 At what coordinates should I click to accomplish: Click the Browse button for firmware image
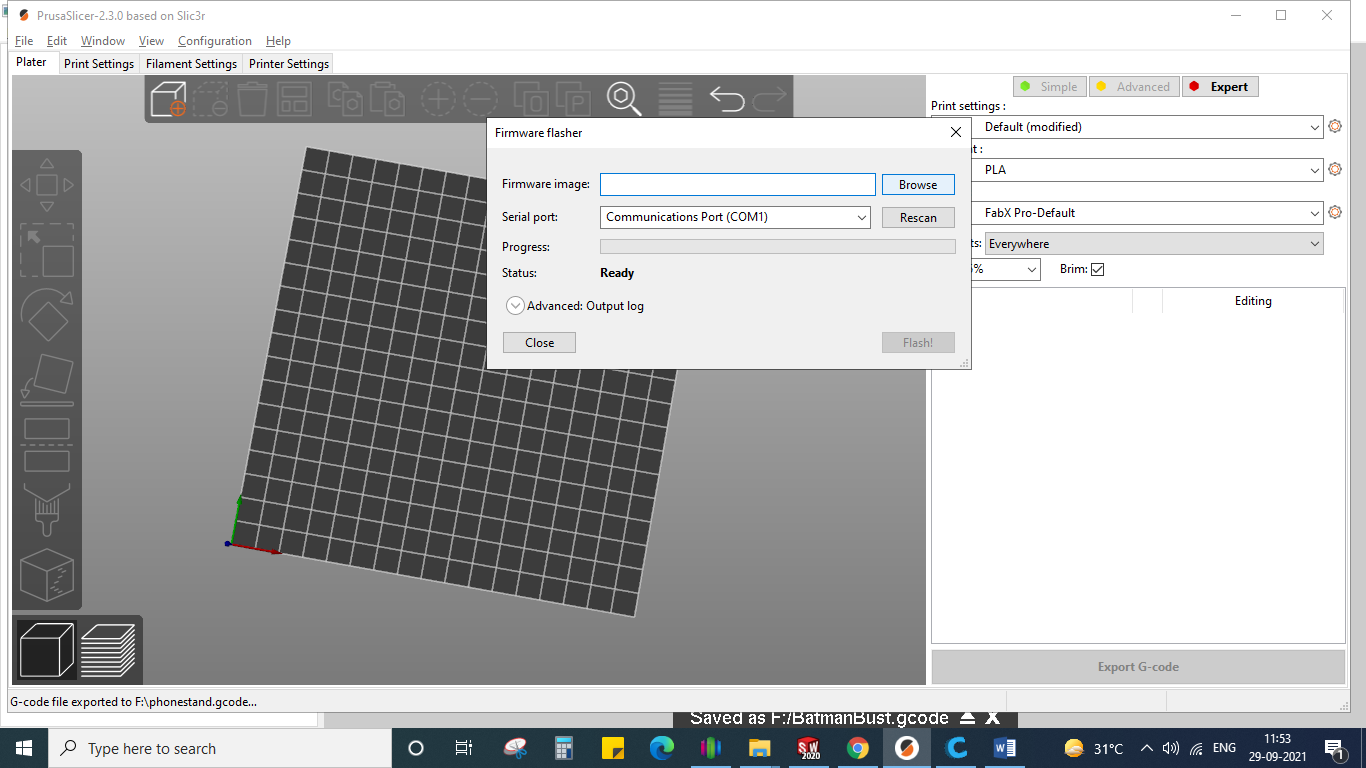point(917,185)
